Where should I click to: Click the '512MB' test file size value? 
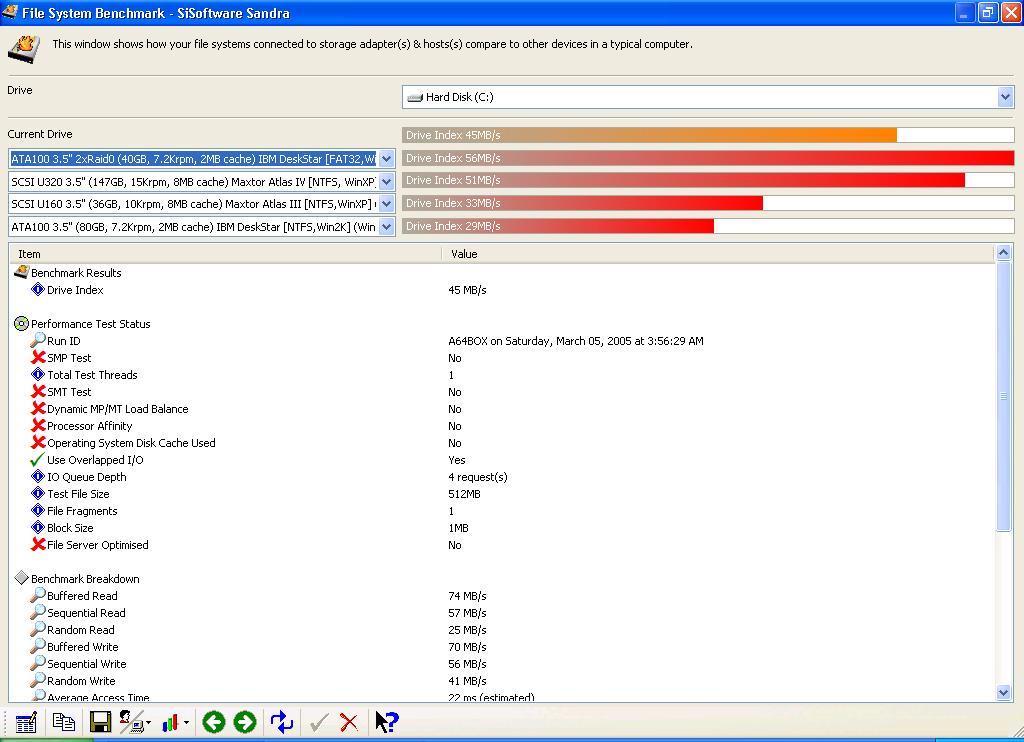(x=464, y=494)
